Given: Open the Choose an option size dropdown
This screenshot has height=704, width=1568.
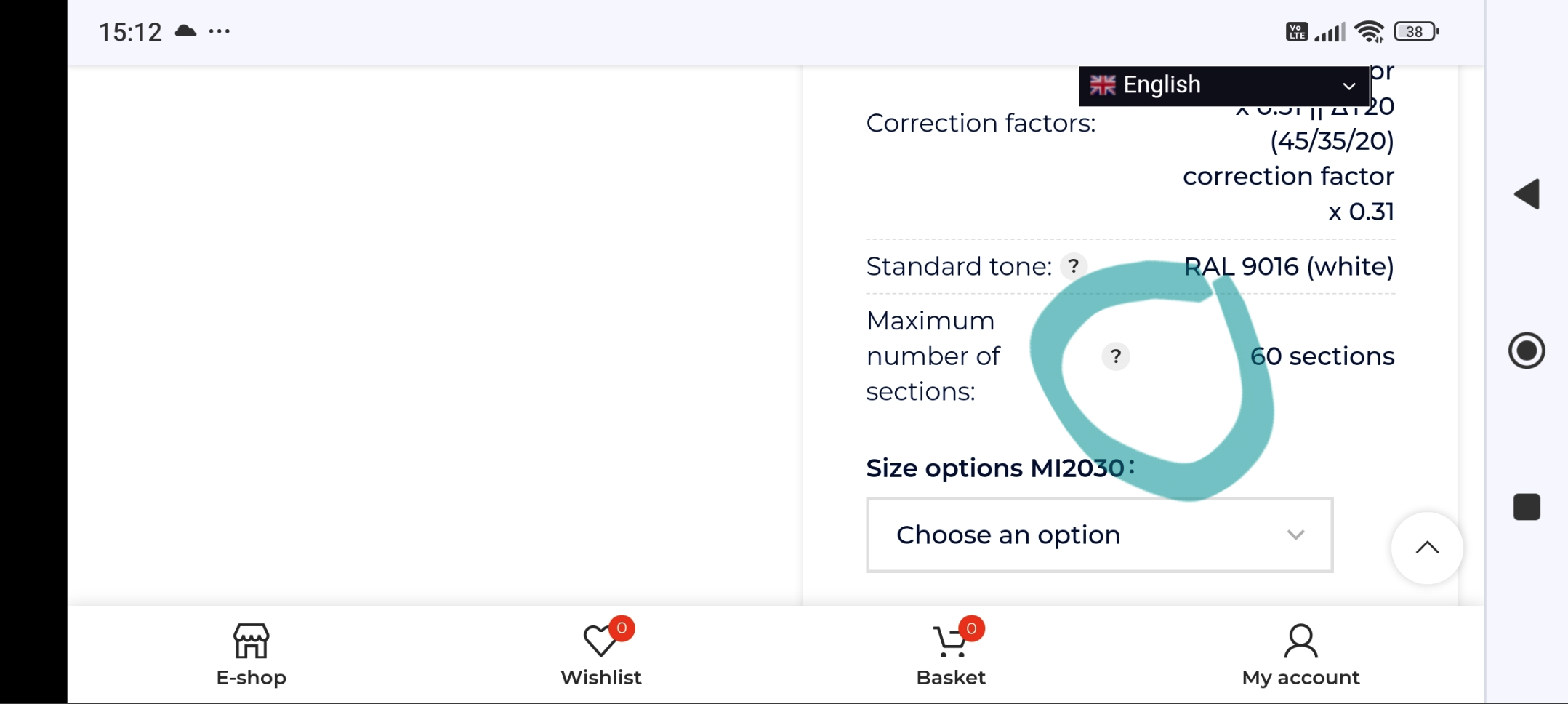Looking at the screenshot, I should coord(1099,535).
